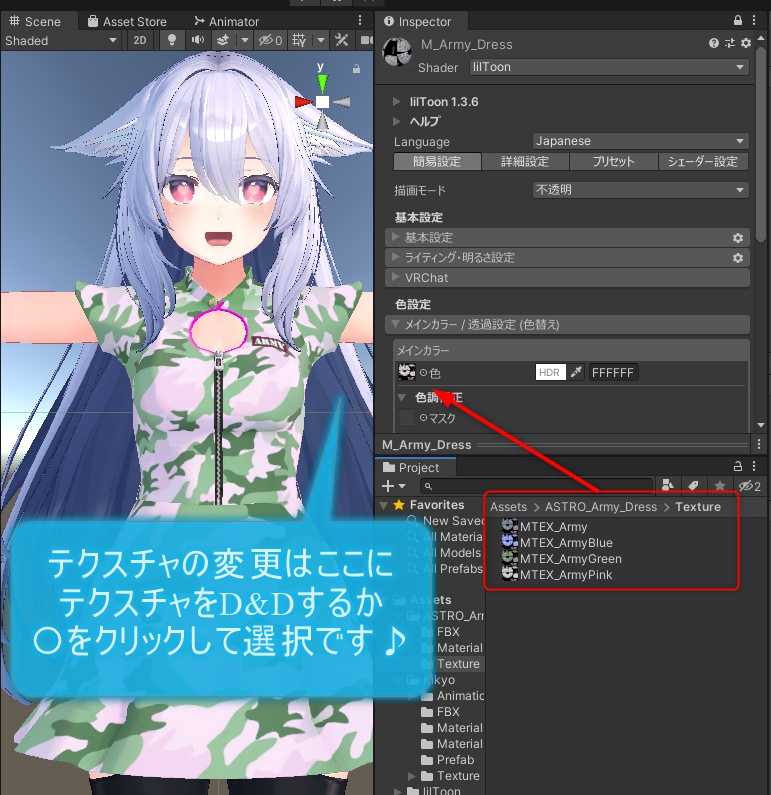The image size is (771, 795).
Task: Open gear on ライティング row
Action: pyautogui.click(x=738, y=258)
